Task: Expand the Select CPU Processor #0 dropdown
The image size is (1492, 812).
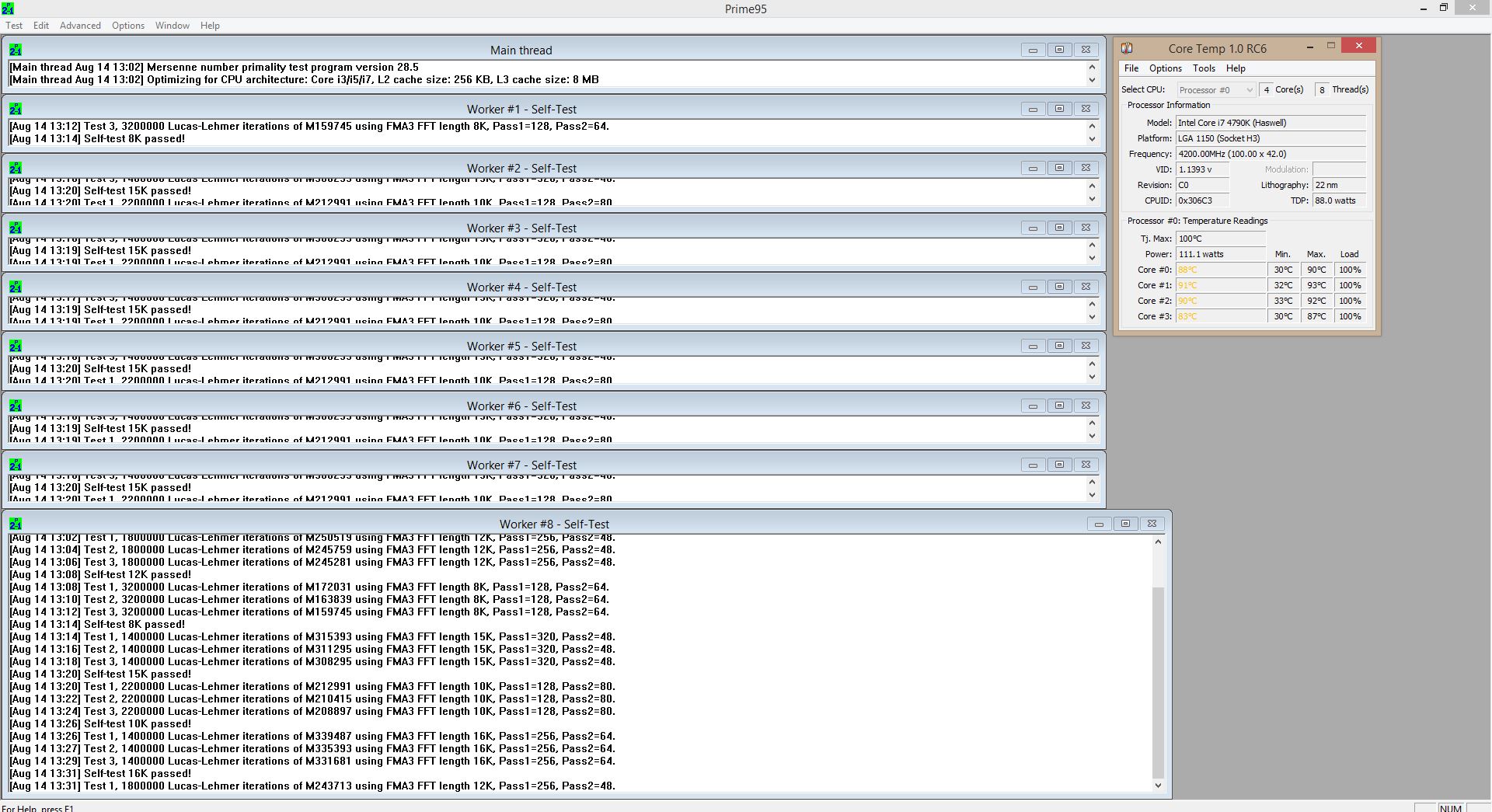Action: 1216,90
